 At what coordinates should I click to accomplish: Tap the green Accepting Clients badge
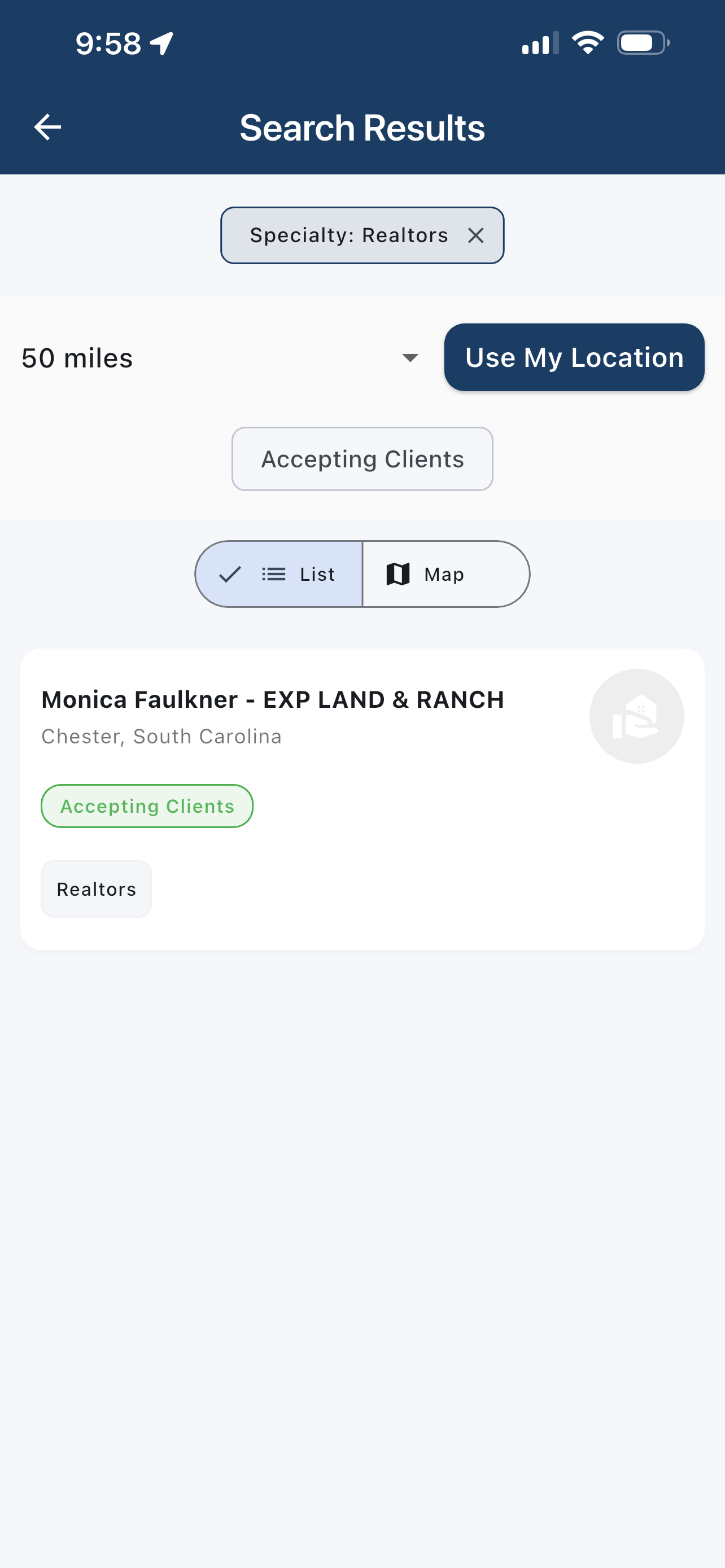[x=147, y=806]
